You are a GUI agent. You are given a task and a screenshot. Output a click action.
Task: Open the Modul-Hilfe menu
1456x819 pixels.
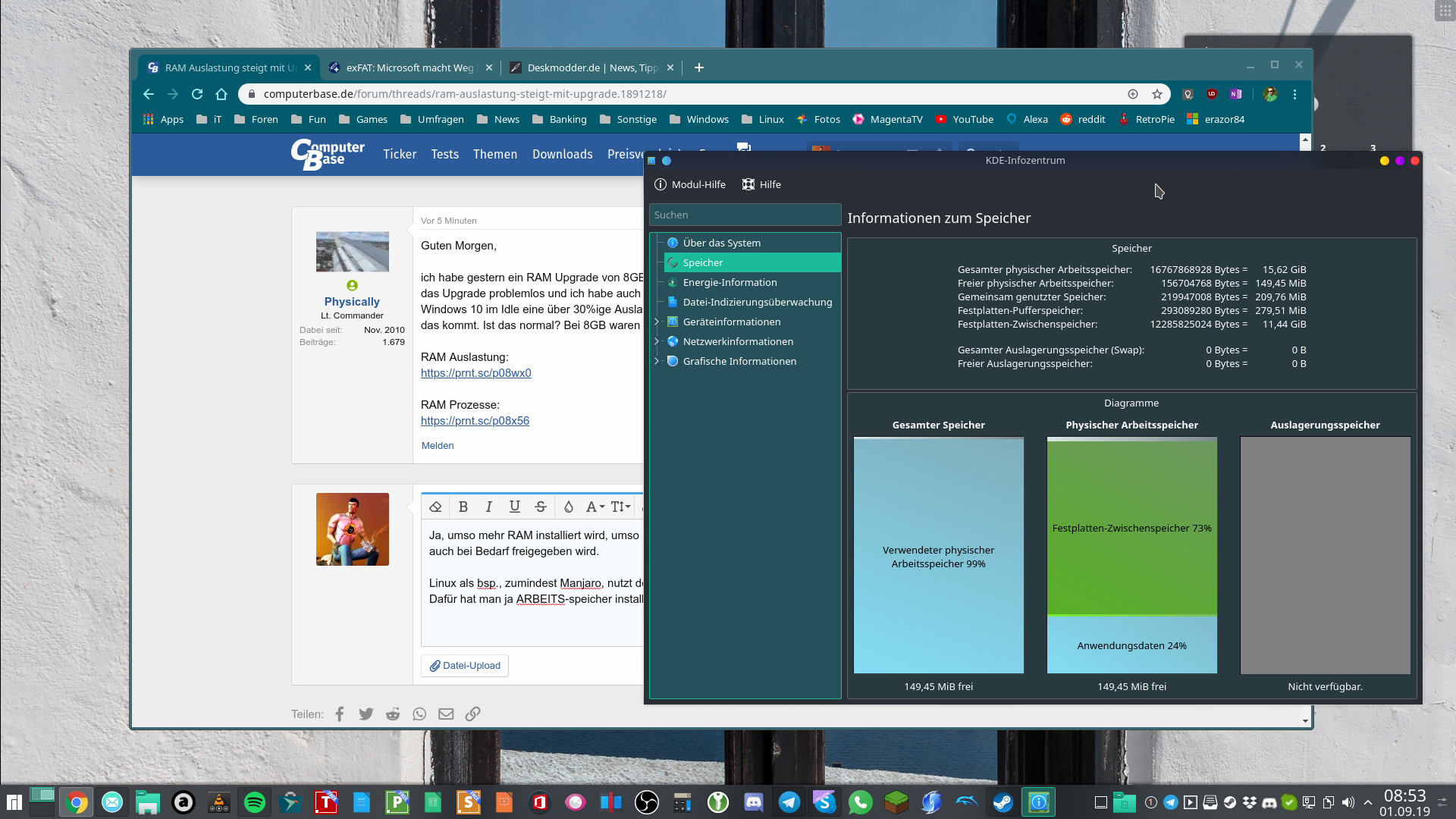[x=690, y=184]
